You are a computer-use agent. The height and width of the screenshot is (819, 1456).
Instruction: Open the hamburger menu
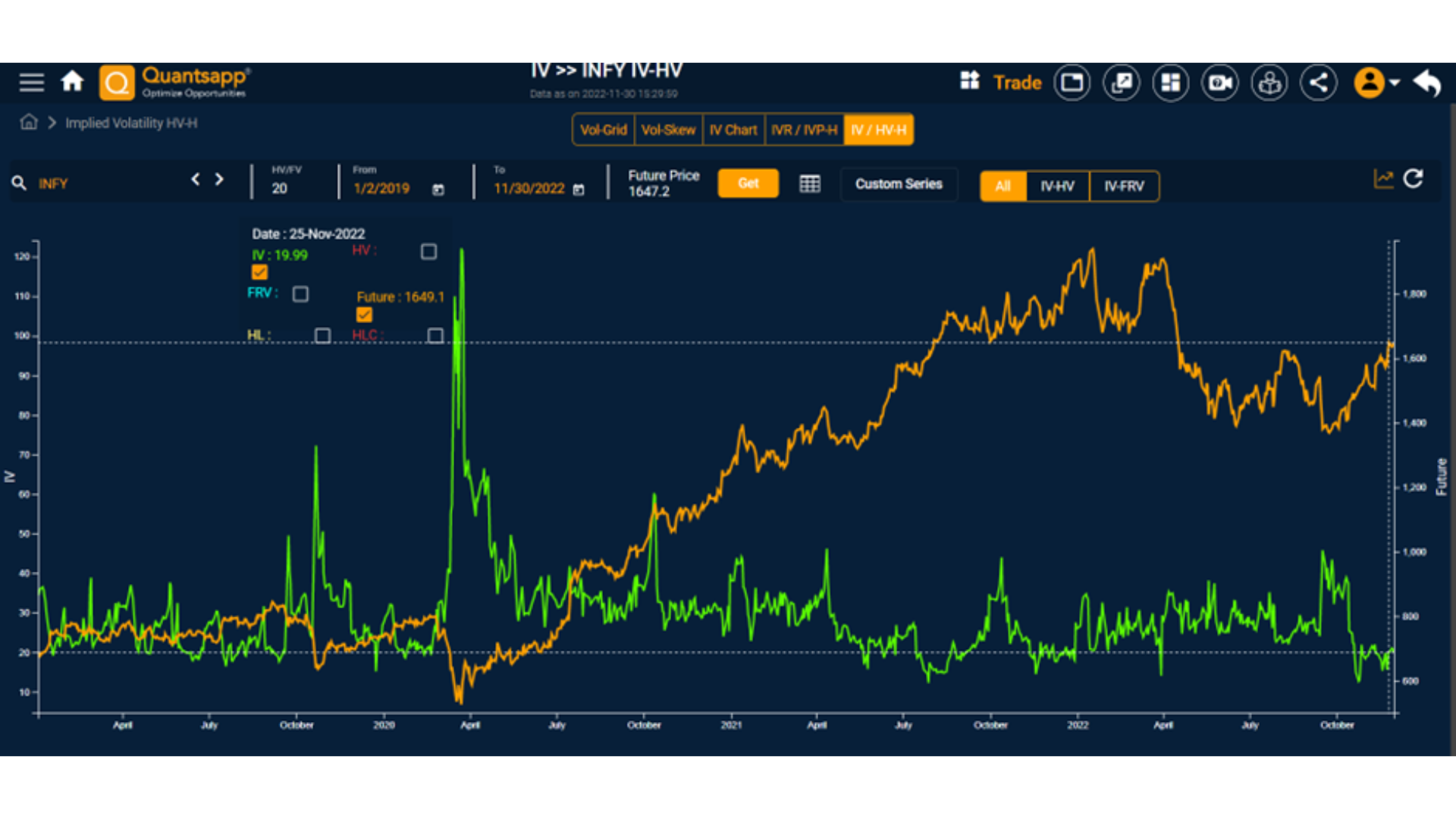pyautogui.click(x=31, y=82)
